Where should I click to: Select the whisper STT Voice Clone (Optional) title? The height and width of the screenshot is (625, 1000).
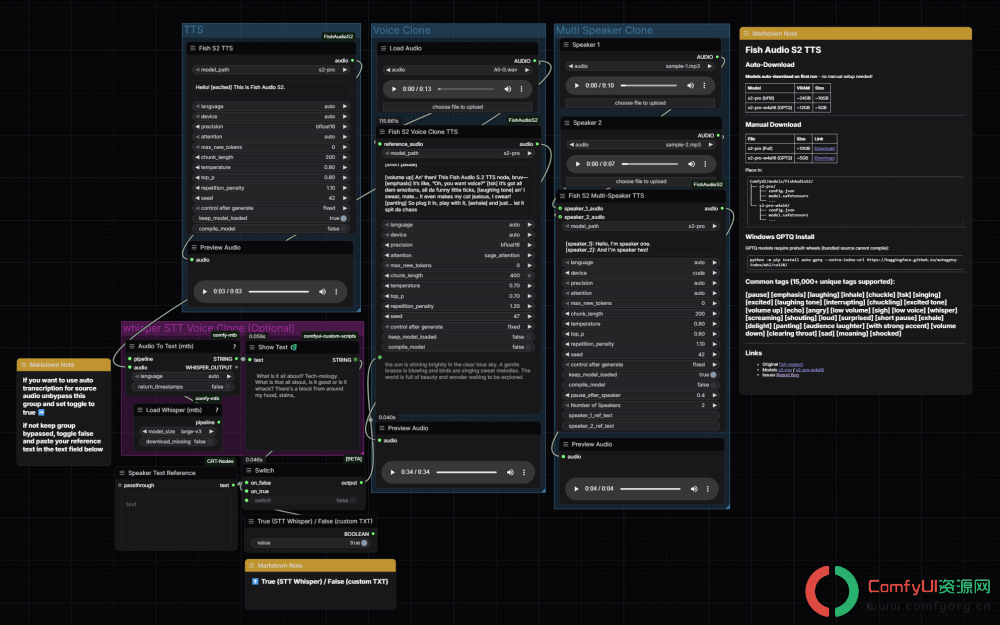(x=209, y=328)
